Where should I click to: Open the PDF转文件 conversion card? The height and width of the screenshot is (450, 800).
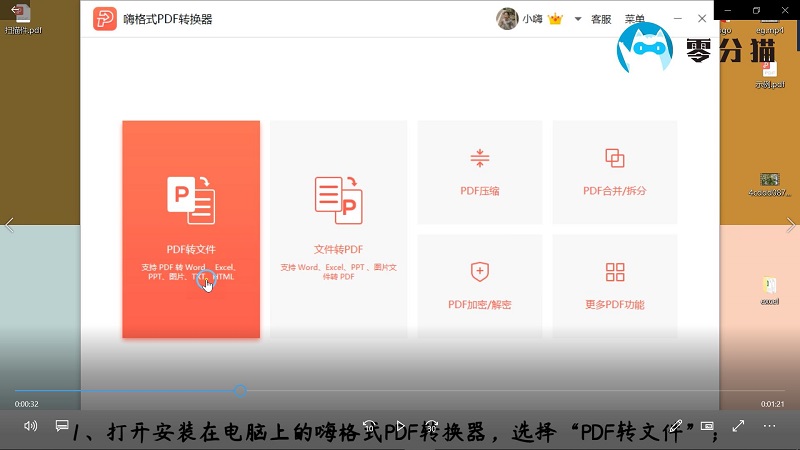point(191,229)
